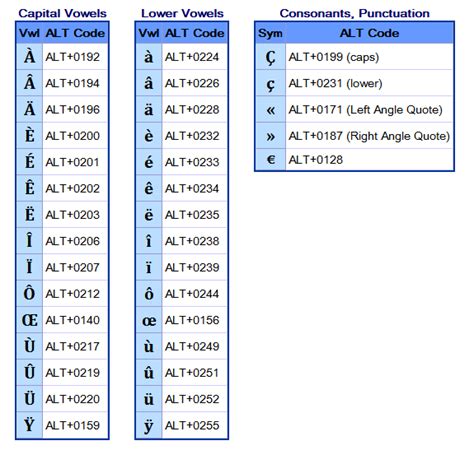Click the right angle quote » symbol
Image resolution: width=474 pixels, height=464 pixels.
[x=271, y=136]
